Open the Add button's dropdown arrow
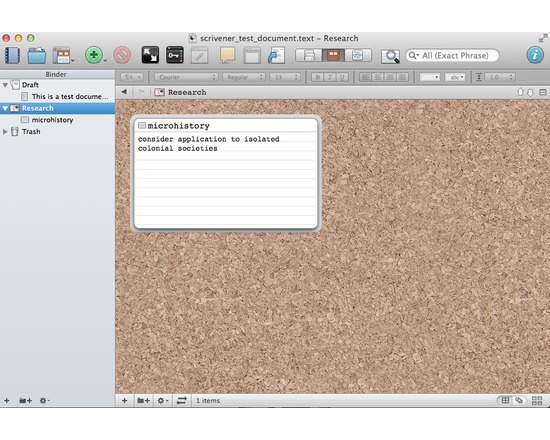Screen dimensions: 550x440 tap(105, 61)
